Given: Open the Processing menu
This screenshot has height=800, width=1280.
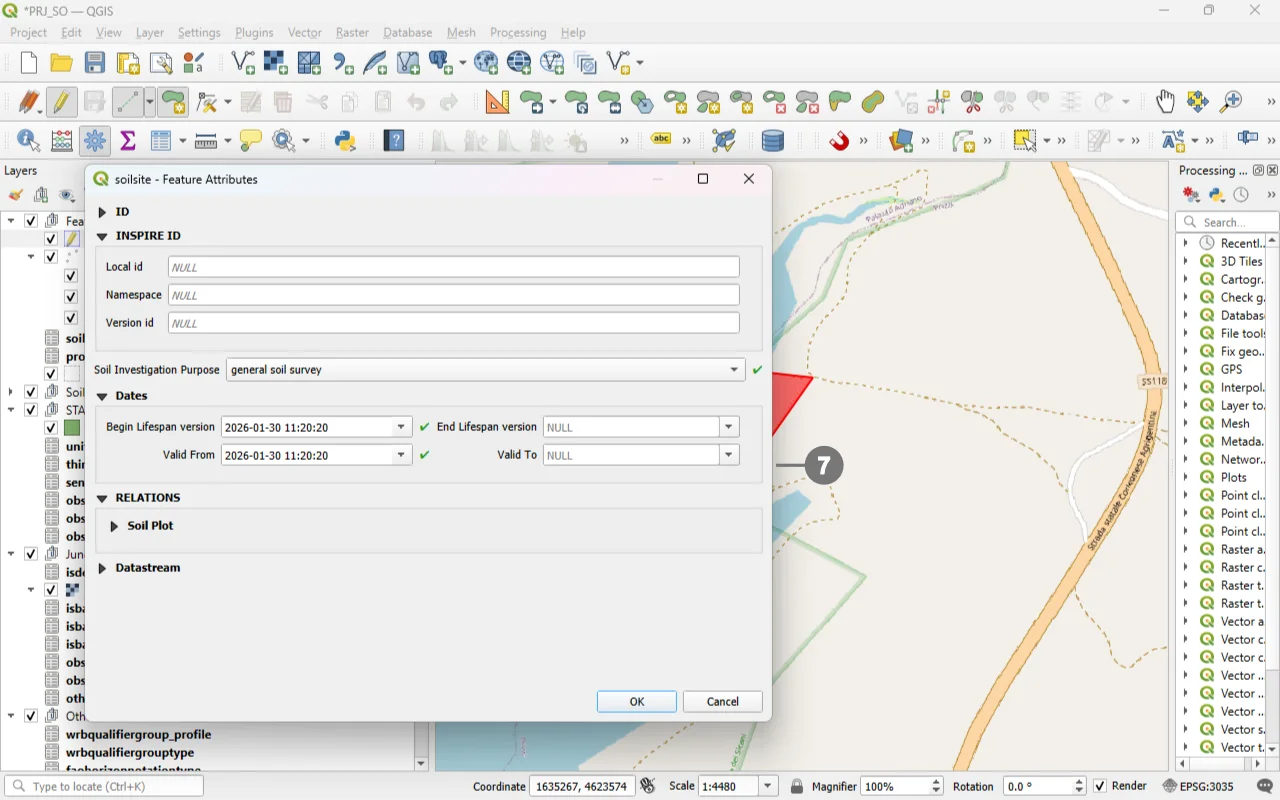Looking at the screenshot, I should (518, 32).
